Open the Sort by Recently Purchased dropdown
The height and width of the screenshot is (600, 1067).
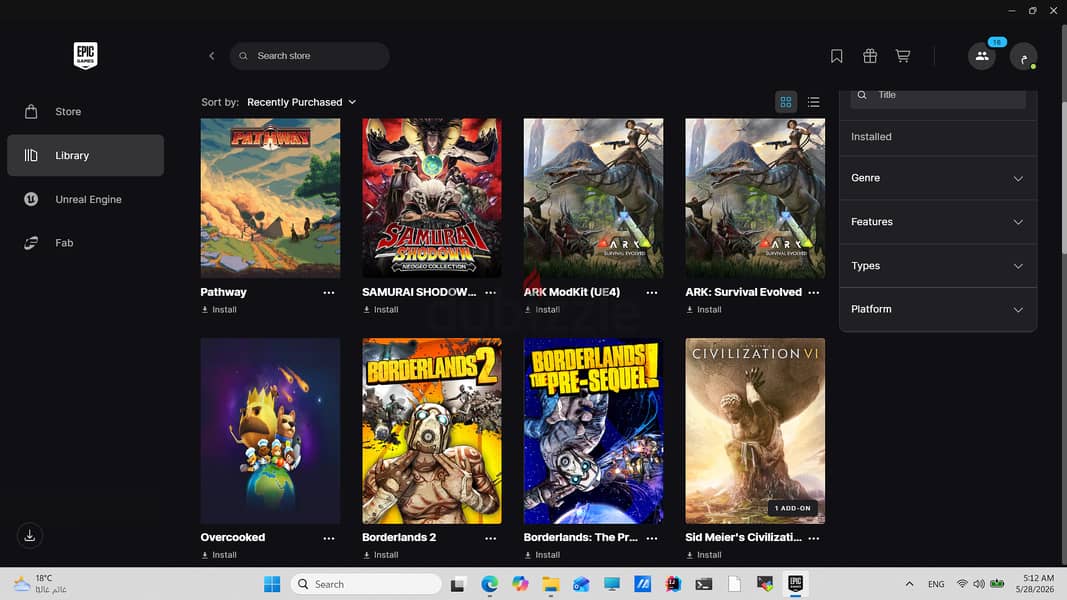pos(301,102)
